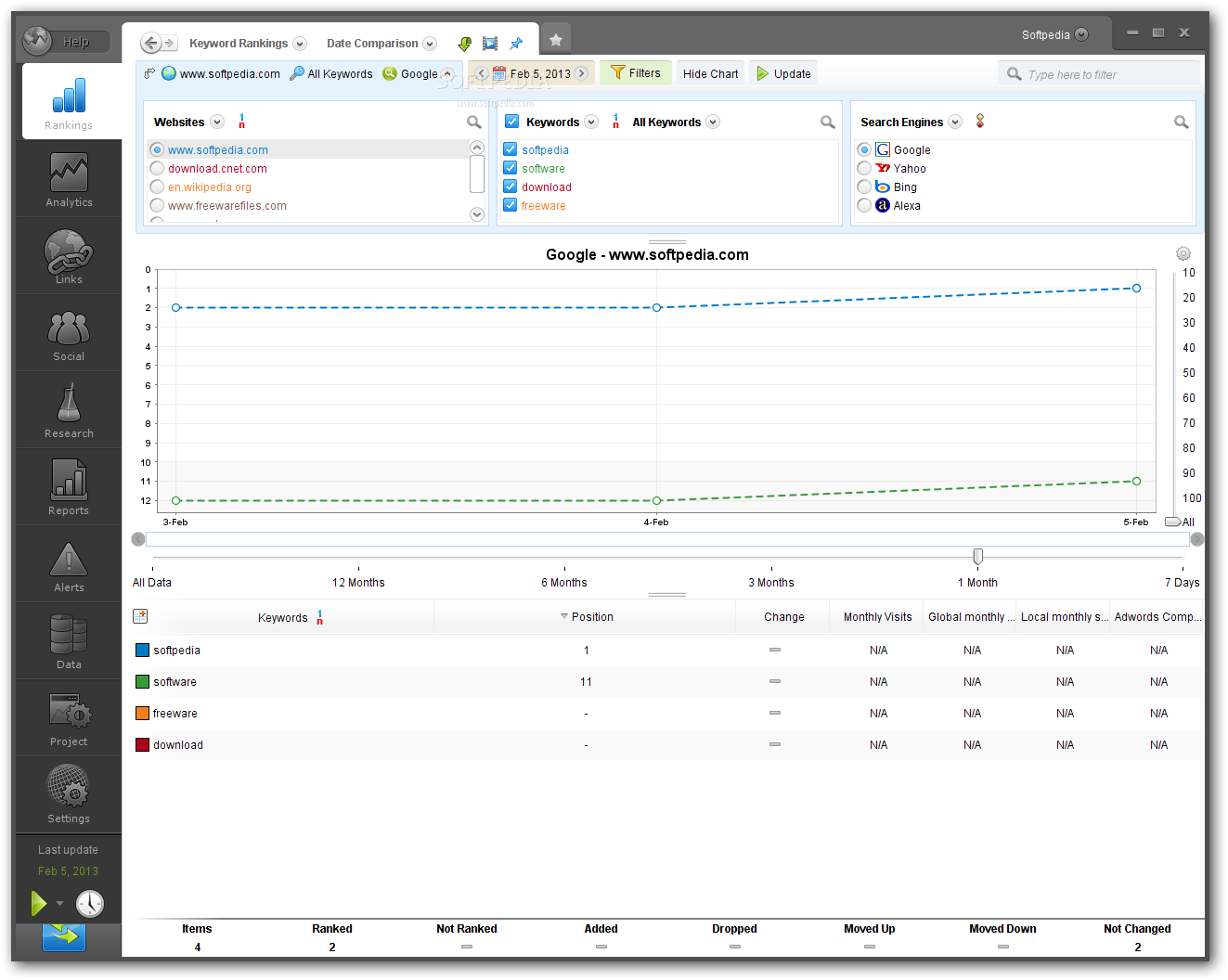Go to next date arrow

coord(582,73)
